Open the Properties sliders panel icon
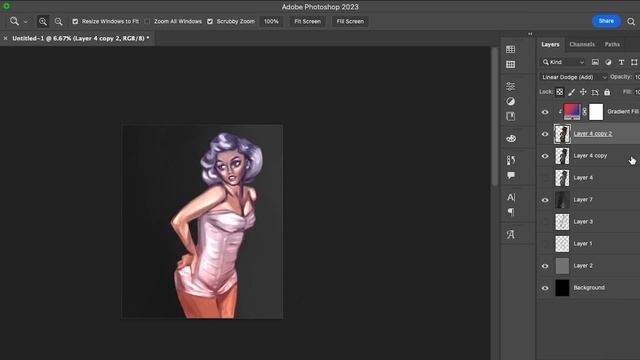Screen dimensions: 640x360 click(x=510, y=87)
